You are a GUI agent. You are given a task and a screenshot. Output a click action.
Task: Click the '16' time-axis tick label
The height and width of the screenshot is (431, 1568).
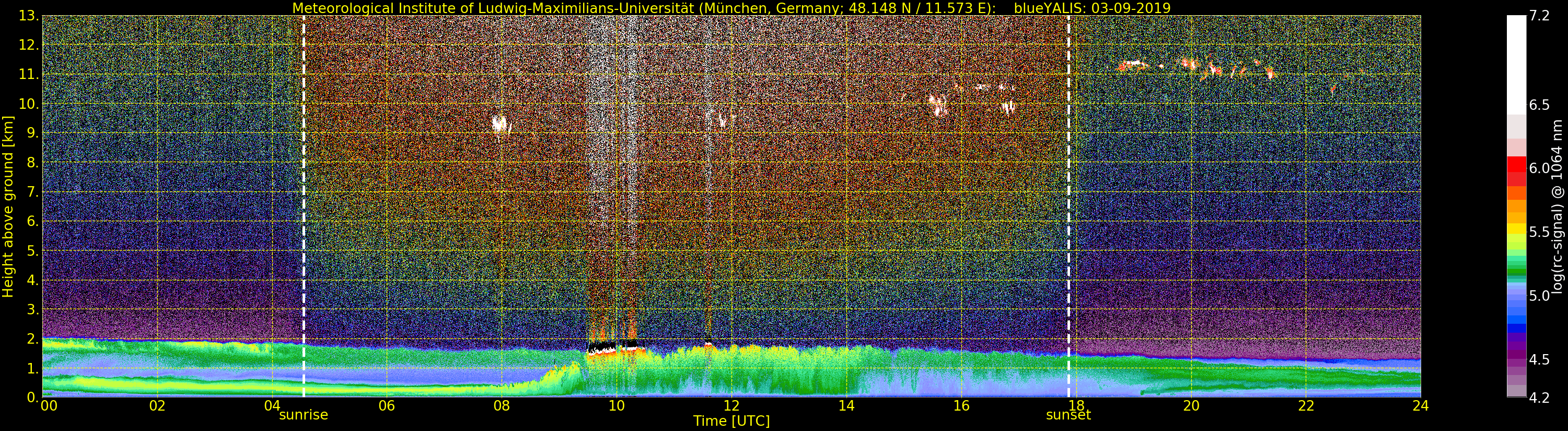click(x=961, y=405)
